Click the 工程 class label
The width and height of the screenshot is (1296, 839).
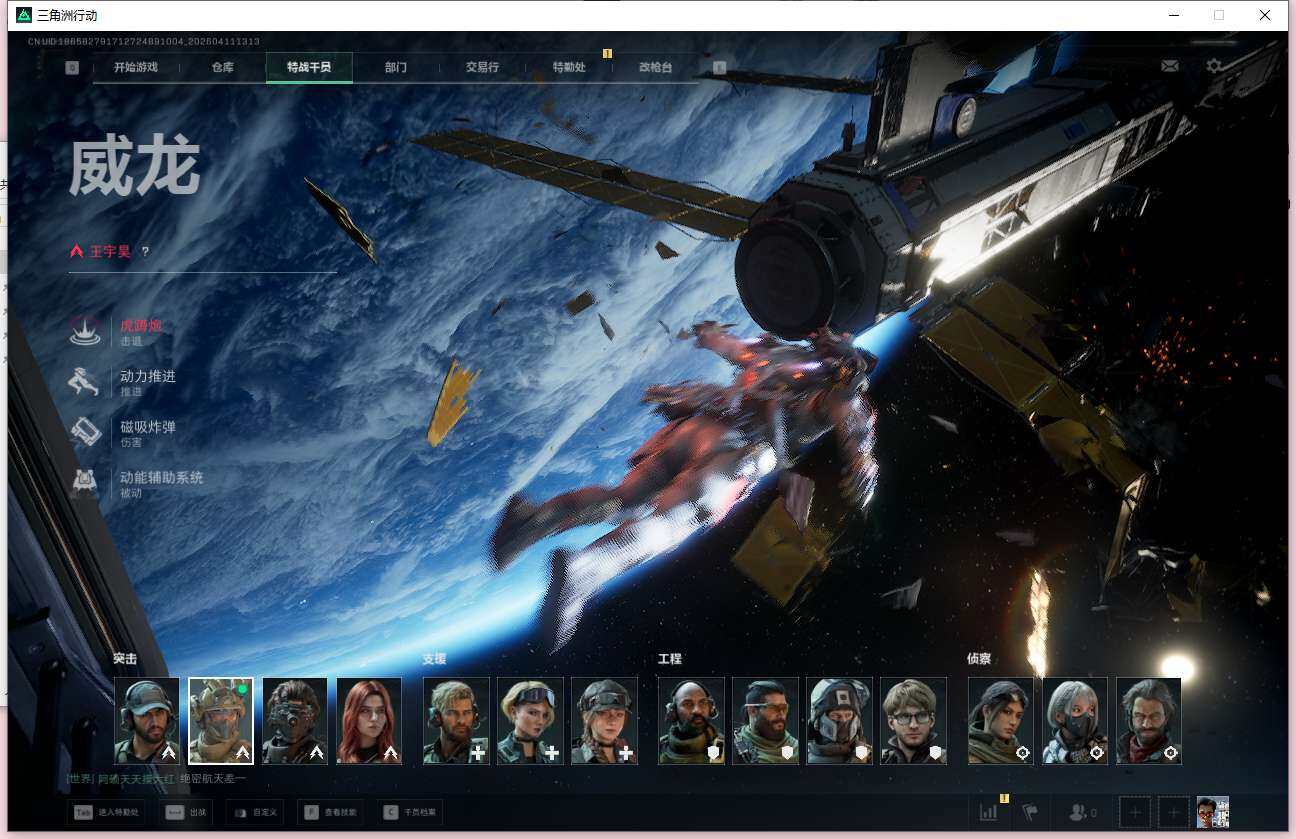670,659
